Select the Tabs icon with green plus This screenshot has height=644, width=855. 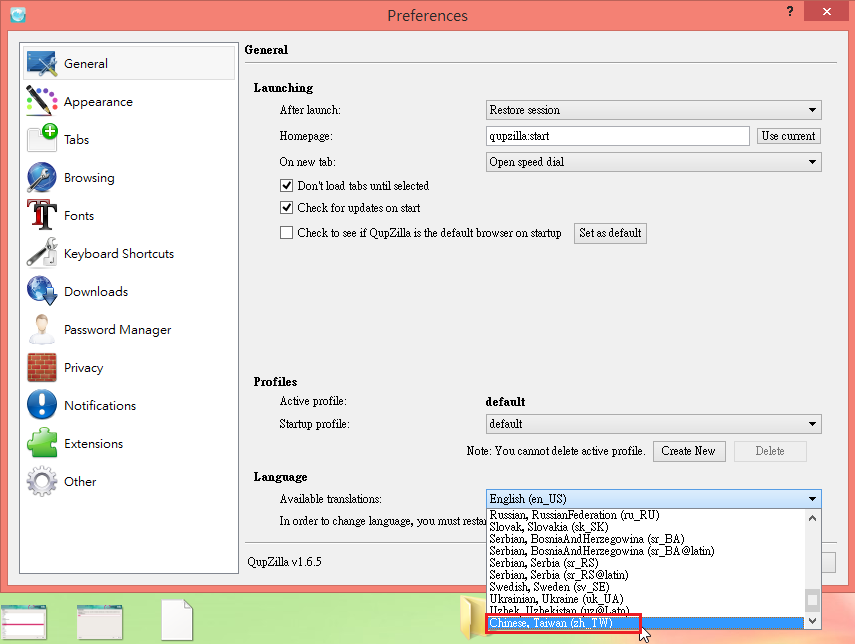[x=42, y=139]
